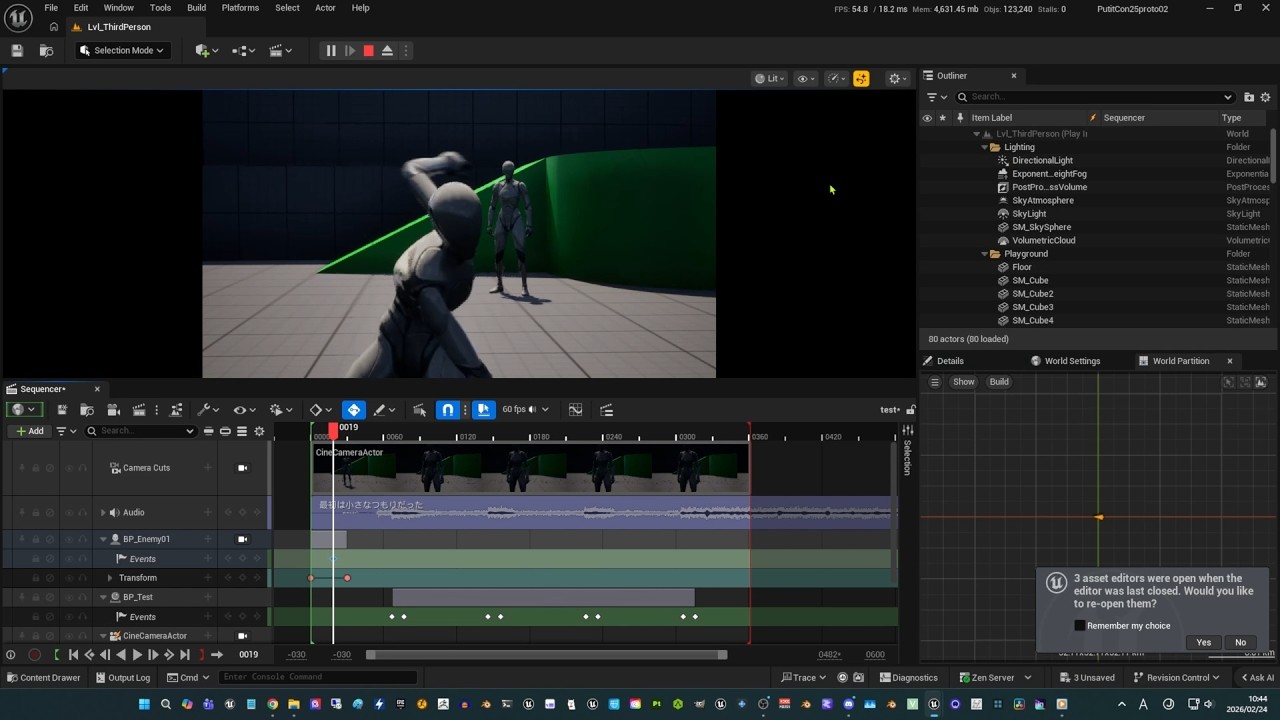Open the Content Browser from the main toolbar
Screen dimensions: 1280x720
[45, 50]
